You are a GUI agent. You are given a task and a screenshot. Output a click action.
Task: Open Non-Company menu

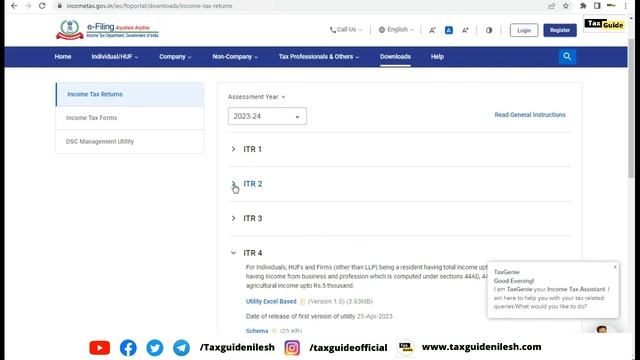point(235,57)
